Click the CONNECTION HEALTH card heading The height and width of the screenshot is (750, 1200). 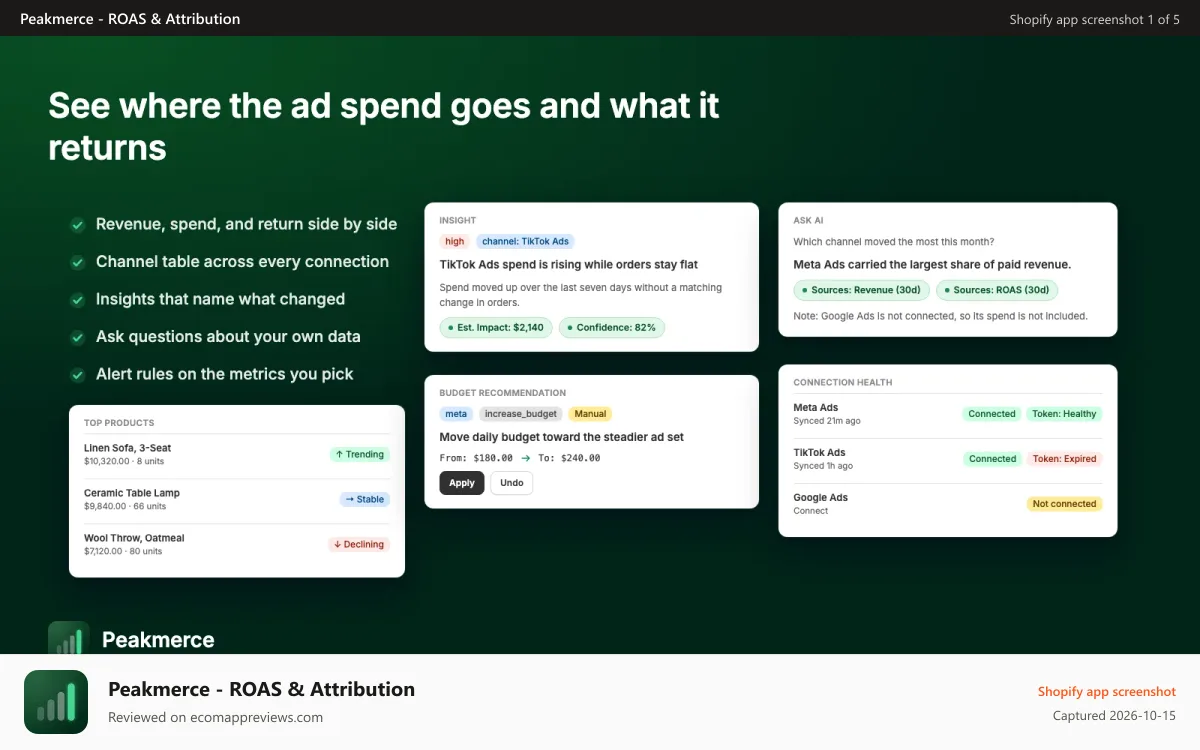click(x=843, y=383)
